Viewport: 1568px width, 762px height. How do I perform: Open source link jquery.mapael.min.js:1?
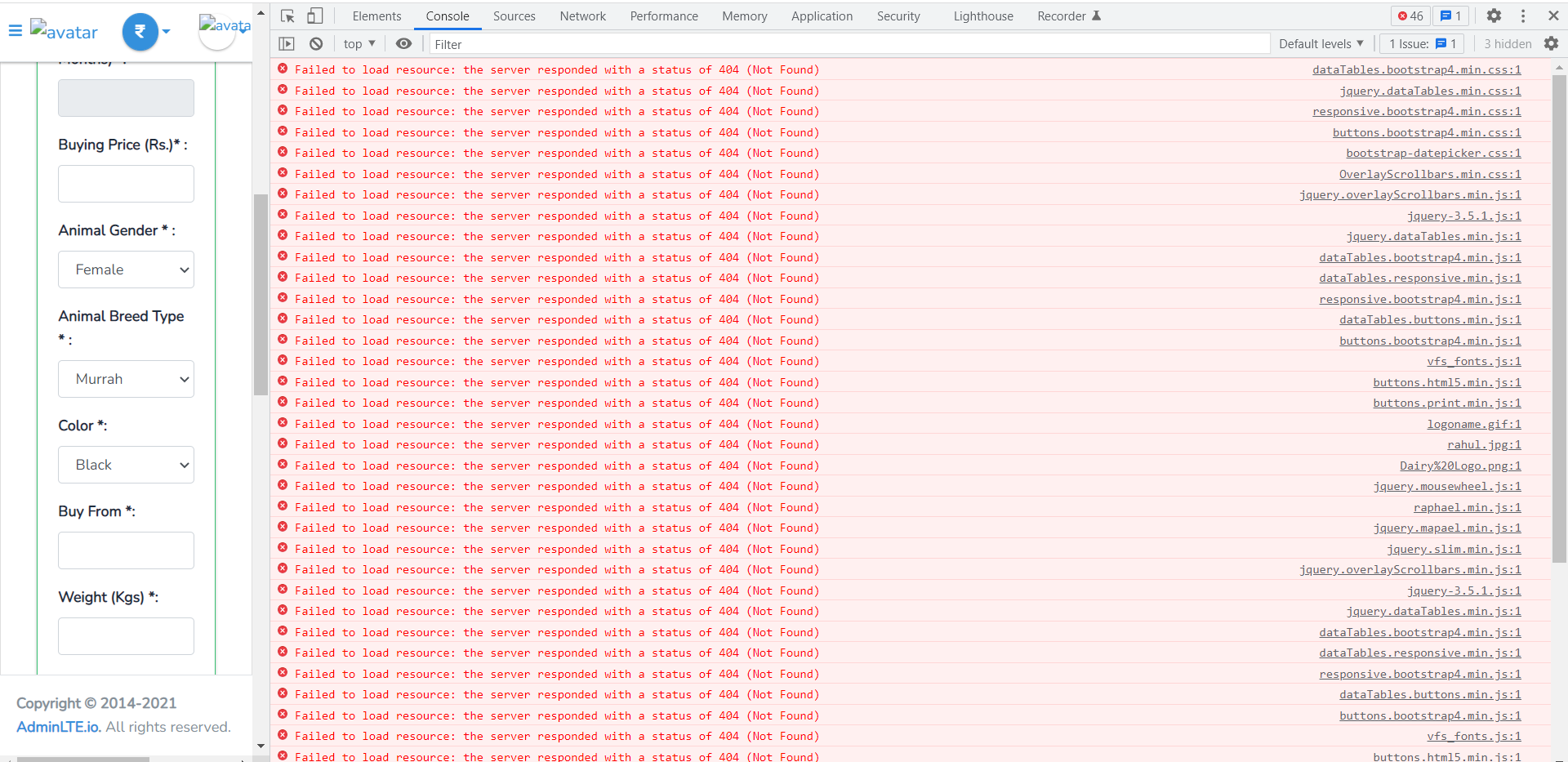[1447, 528]
